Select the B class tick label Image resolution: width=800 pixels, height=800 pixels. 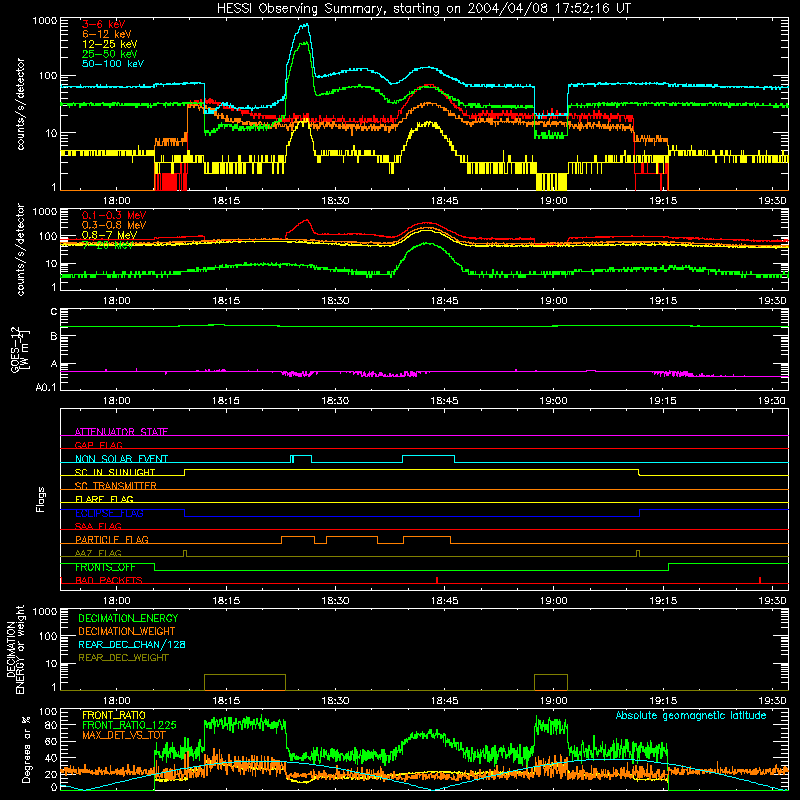[54, 337]
